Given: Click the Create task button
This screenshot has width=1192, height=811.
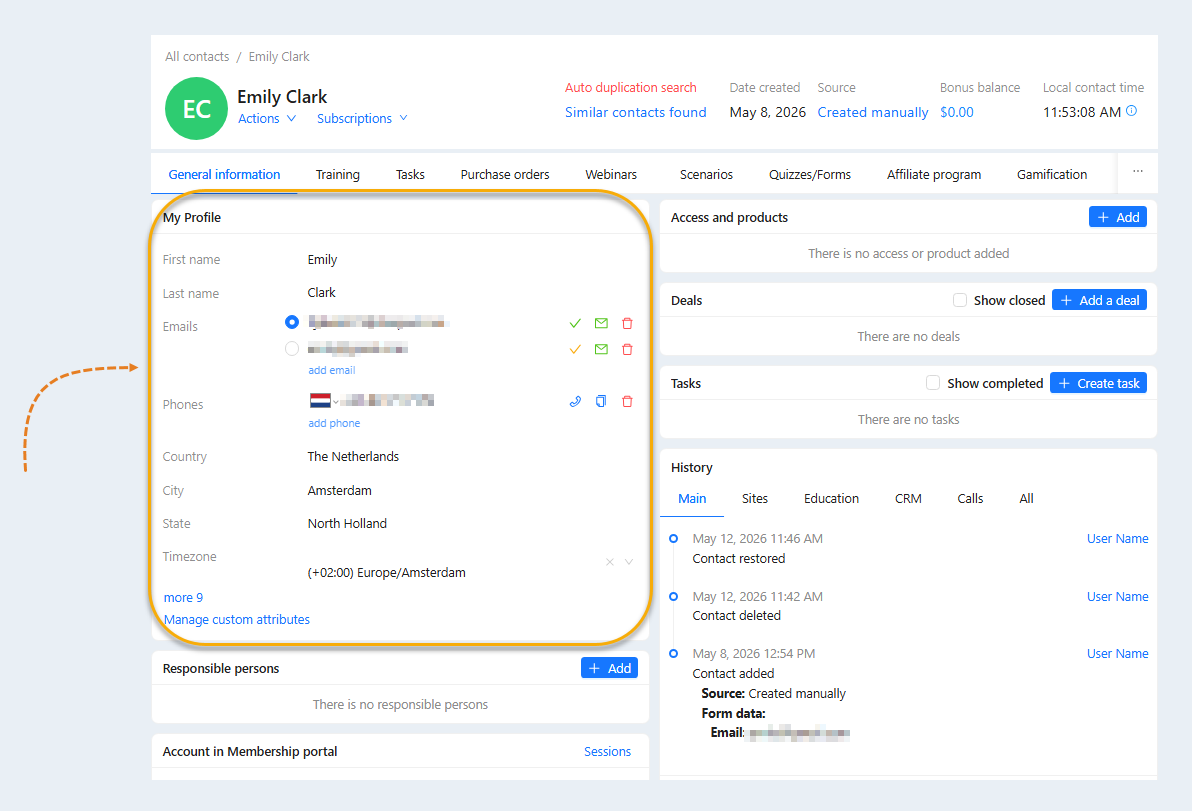Looking at the screenshot, I should pyautogui.click(x=1098, y=383).
